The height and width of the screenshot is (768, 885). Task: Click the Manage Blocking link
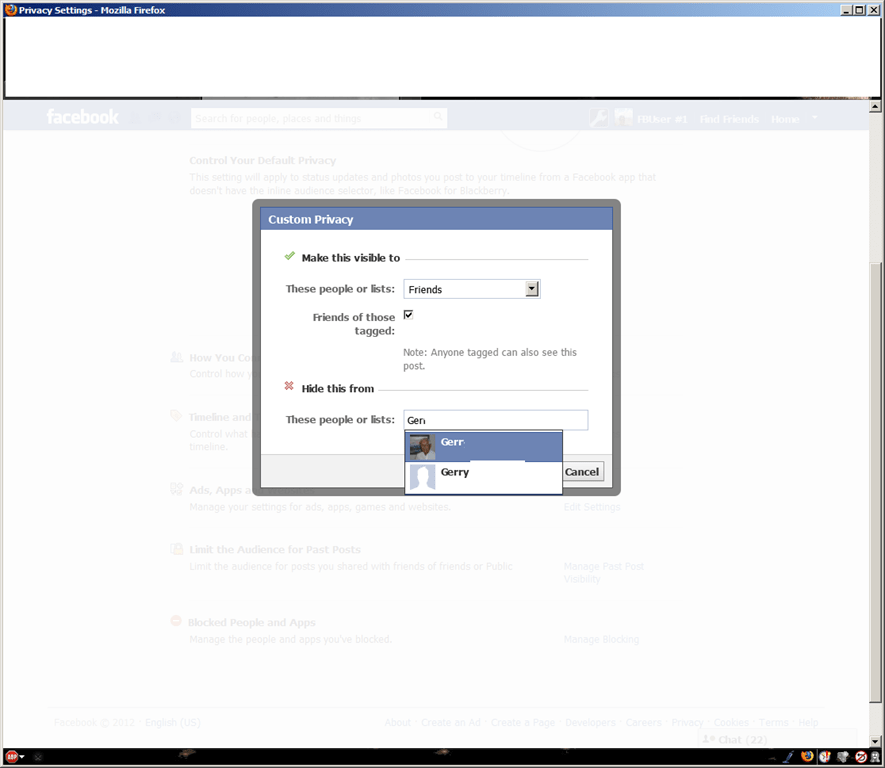pos(601,639)
